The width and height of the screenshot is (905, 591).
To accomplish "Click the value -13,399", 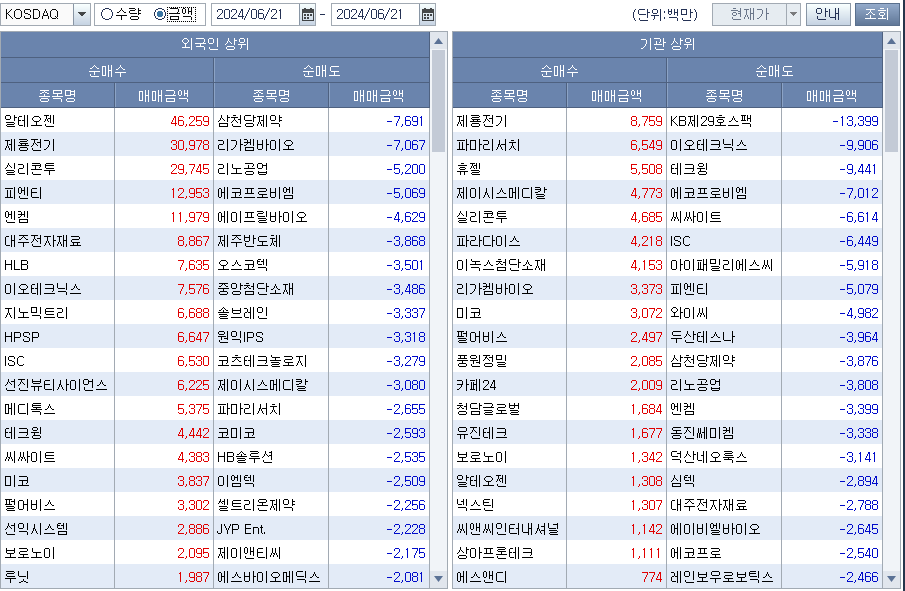I will coord(855,121).
